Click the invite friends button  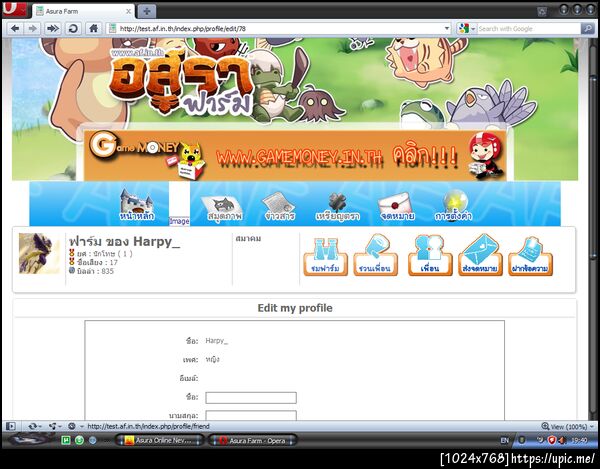[375, 255]
